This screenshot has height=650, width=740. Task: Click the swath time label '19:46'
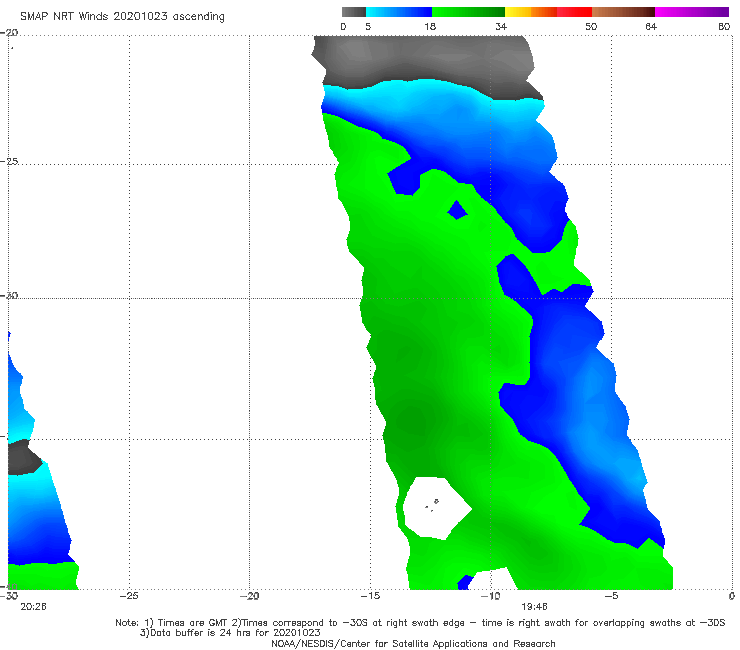tap(534, 607)
